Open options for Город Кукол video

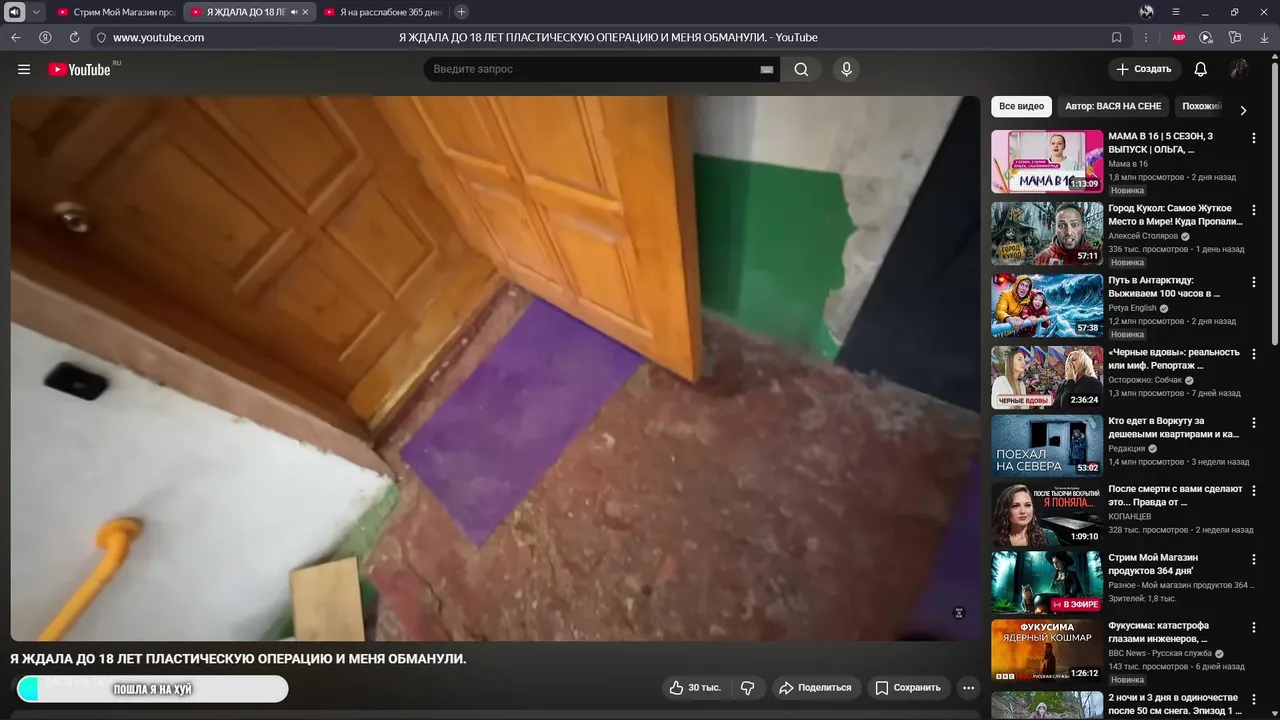[1254, 210]
